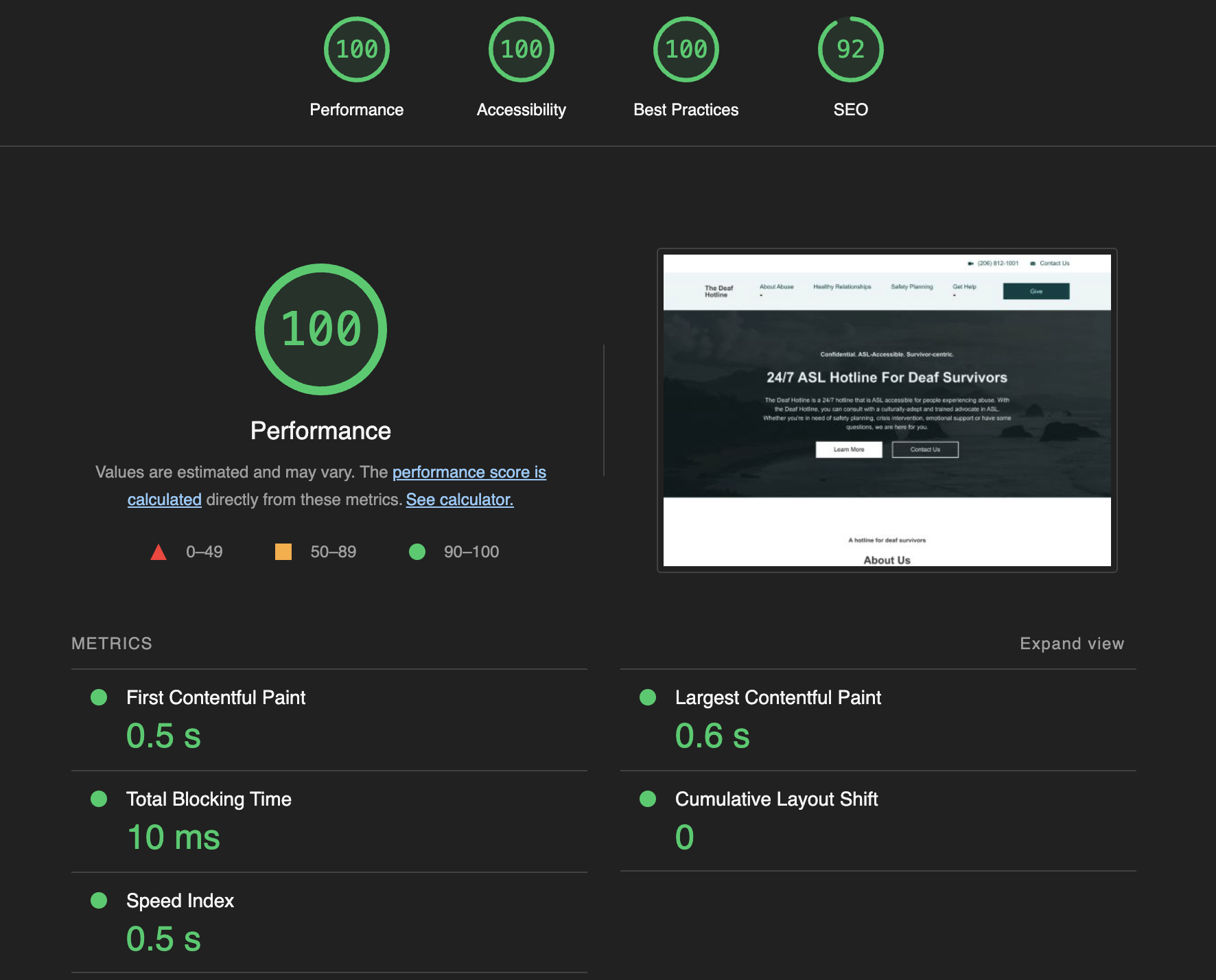Click the page screenshot thumbnail

pyautogui.click(x=887, y=410)
